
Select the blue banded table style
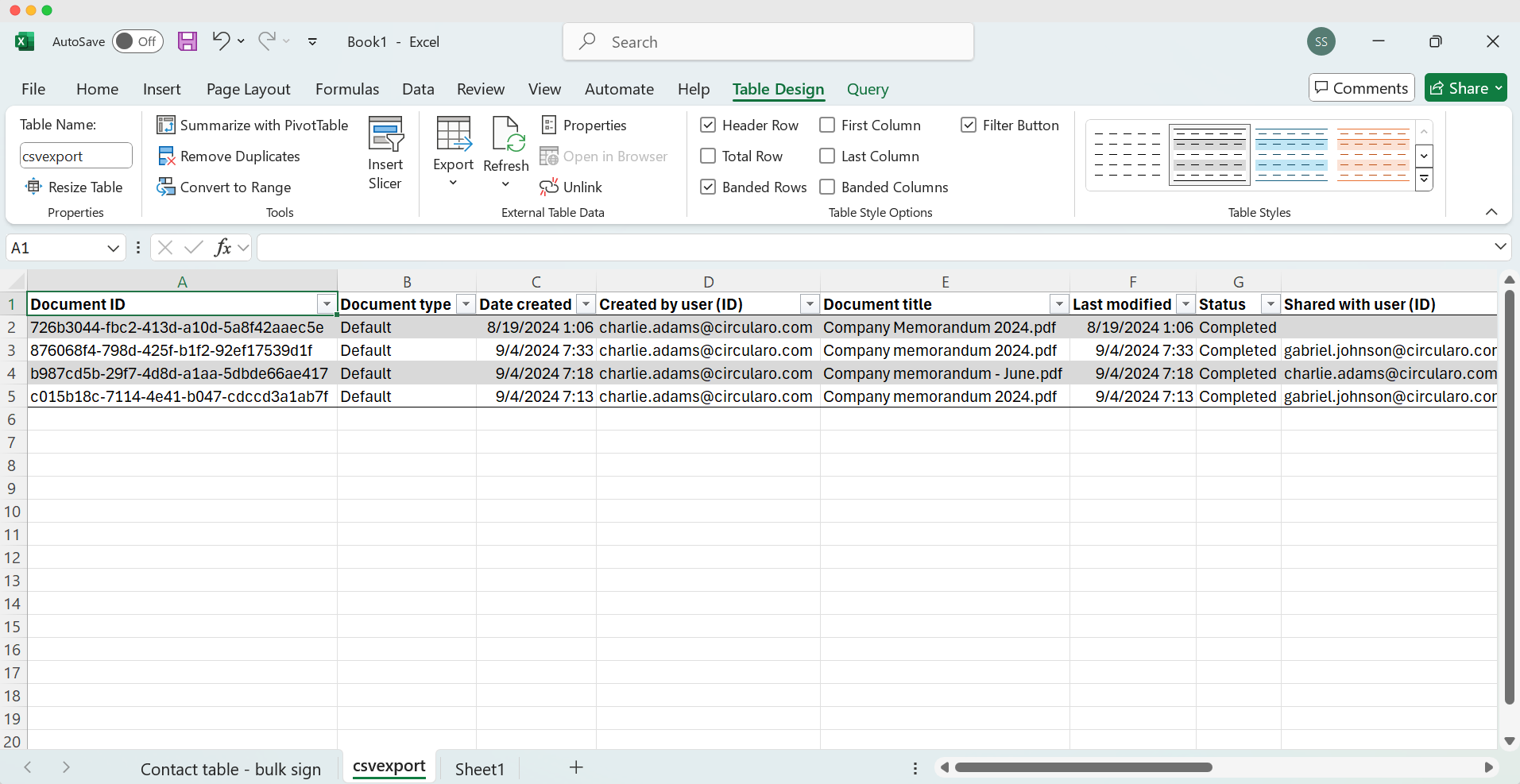1291,154
